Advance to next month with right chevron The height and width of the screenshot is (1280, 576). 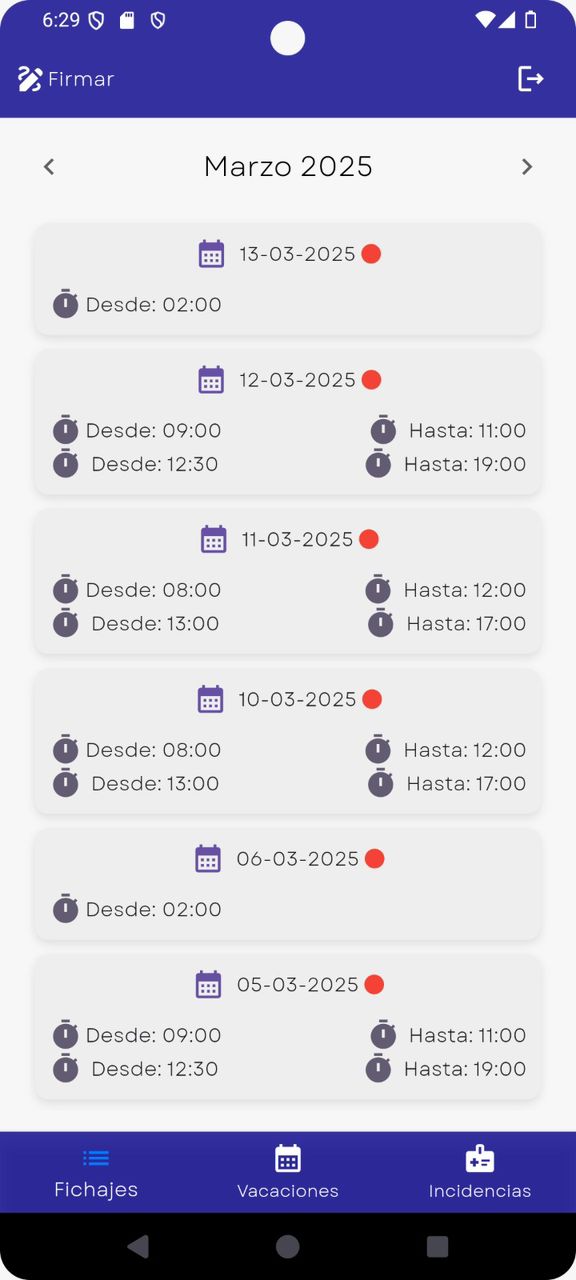pyautogui.click(x=527, y=167)
